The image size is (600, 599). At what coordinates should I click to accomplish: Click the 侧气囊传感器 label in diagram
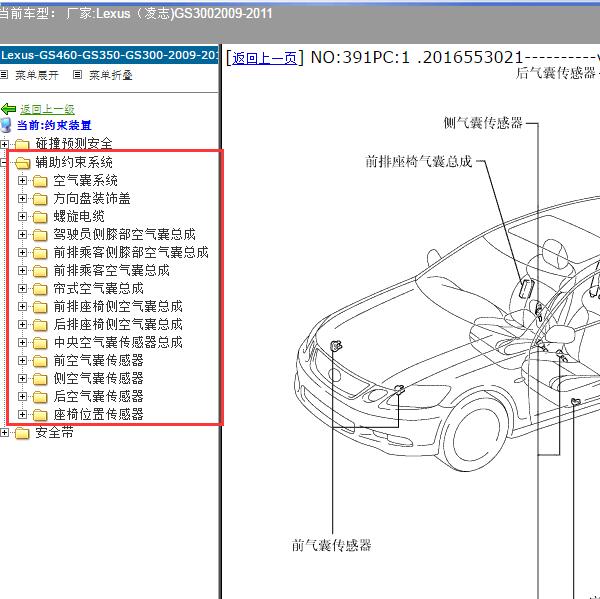[x=483, y=123]
